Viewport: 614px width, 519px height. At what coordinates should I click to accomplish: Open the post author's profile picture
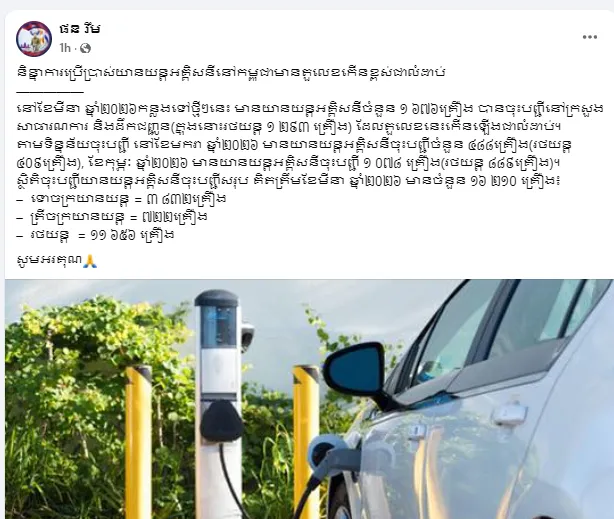[34, 39]
